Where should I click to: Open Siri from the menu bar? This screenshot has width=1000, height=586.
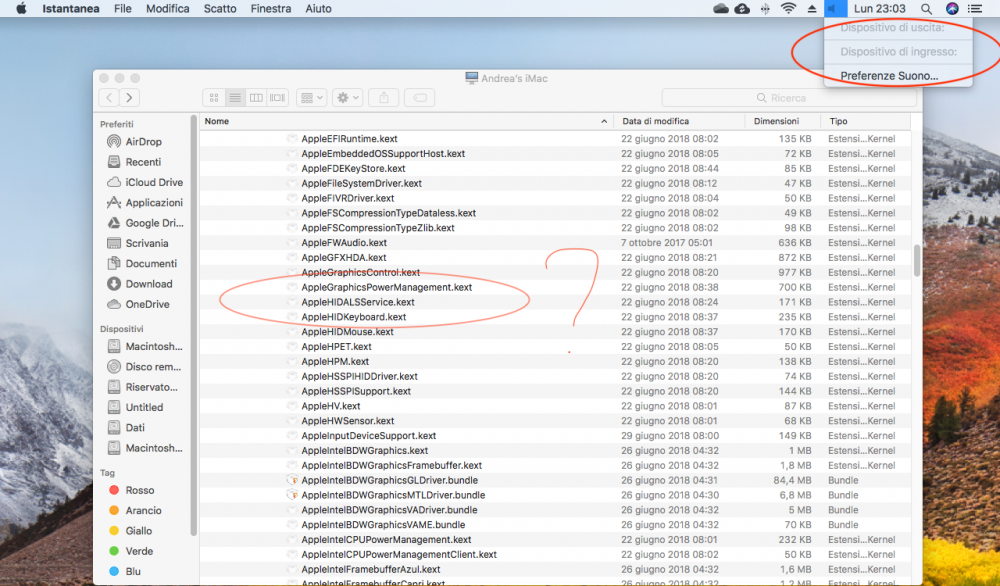click(x=952, y=8)
